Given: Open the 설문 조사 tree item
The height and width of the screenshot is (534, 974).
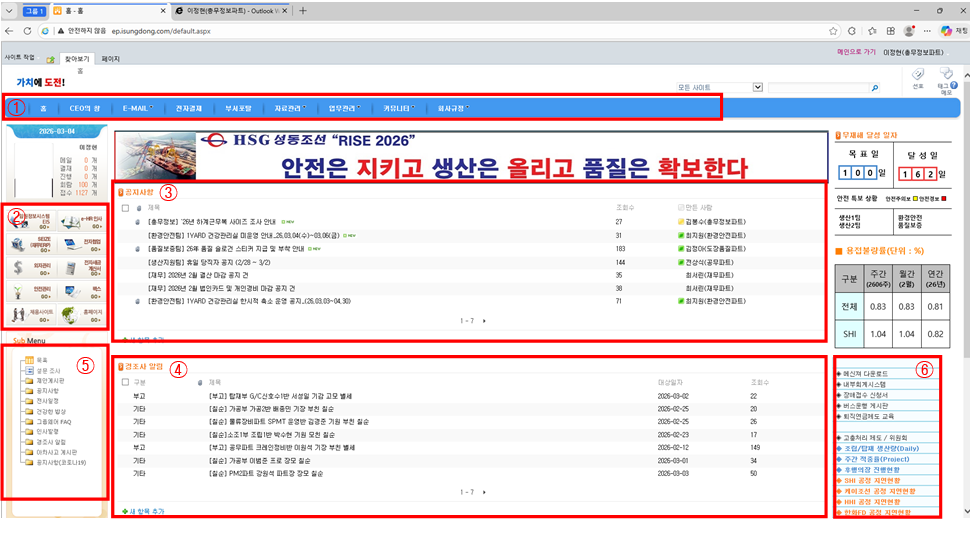Looking at the screenshot, I should tap(48, 371).
